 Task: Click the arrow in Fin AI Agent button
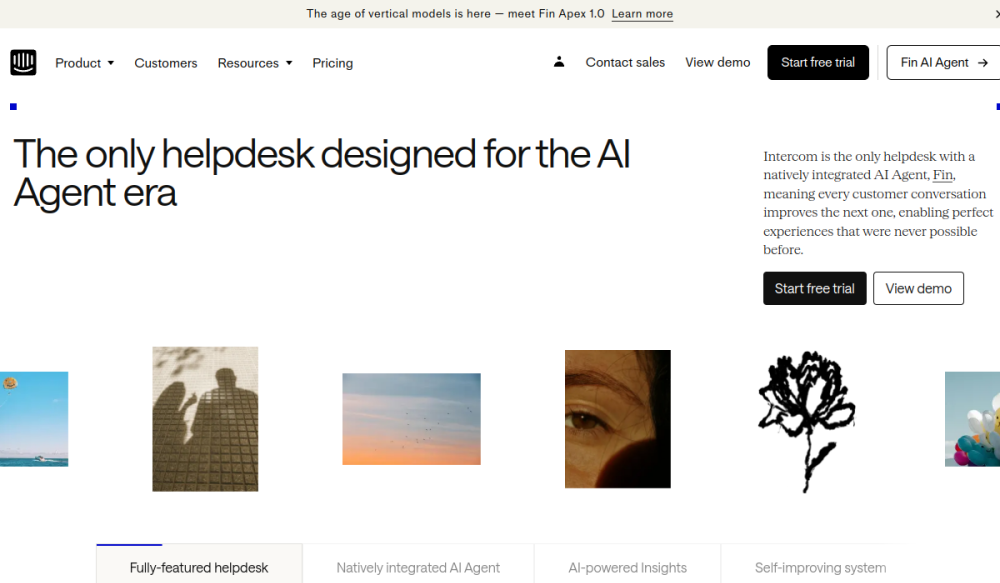pyautogui.click(x=983, y=62)
